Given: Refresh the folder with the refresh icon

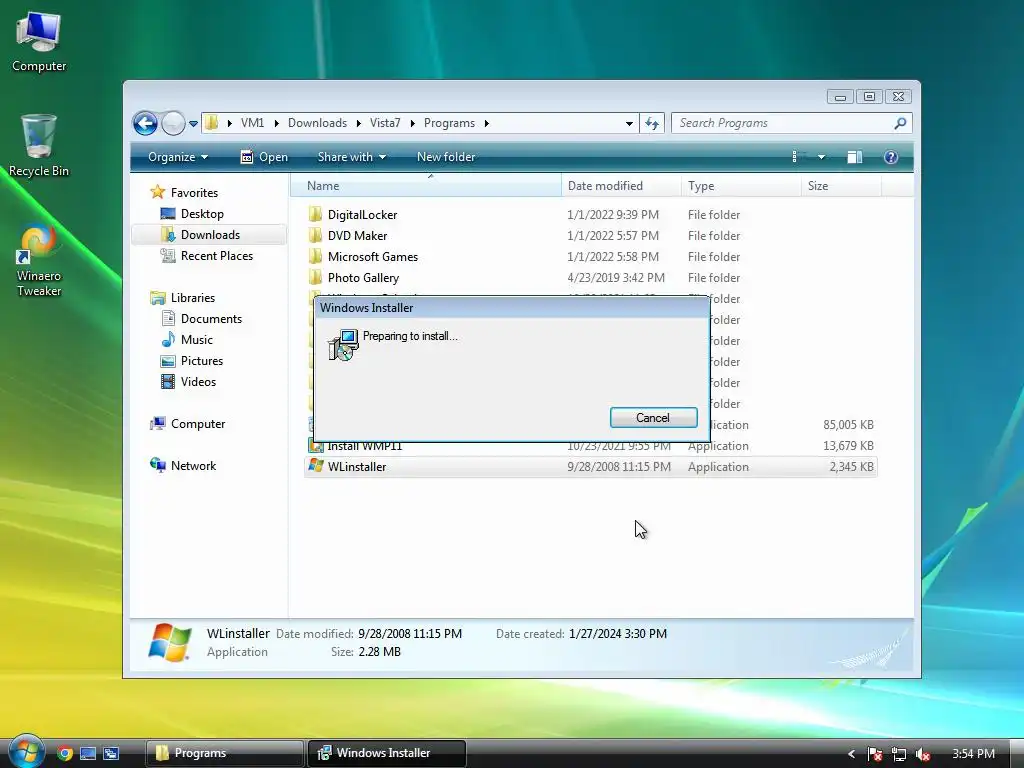Looking at the screenshot, I should (652, 123).
